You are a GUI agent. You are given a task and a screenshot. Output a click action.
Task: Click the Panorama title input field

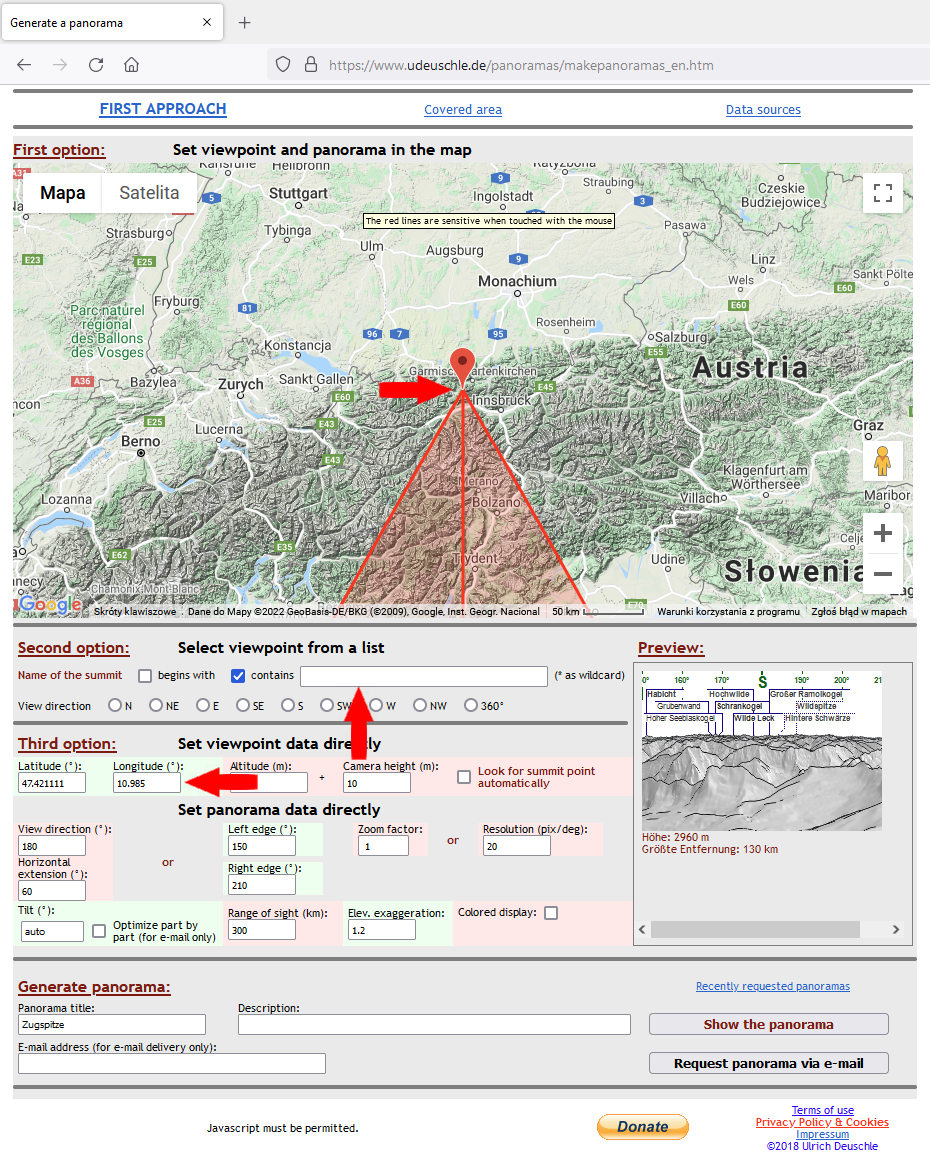pos(111,1025)
